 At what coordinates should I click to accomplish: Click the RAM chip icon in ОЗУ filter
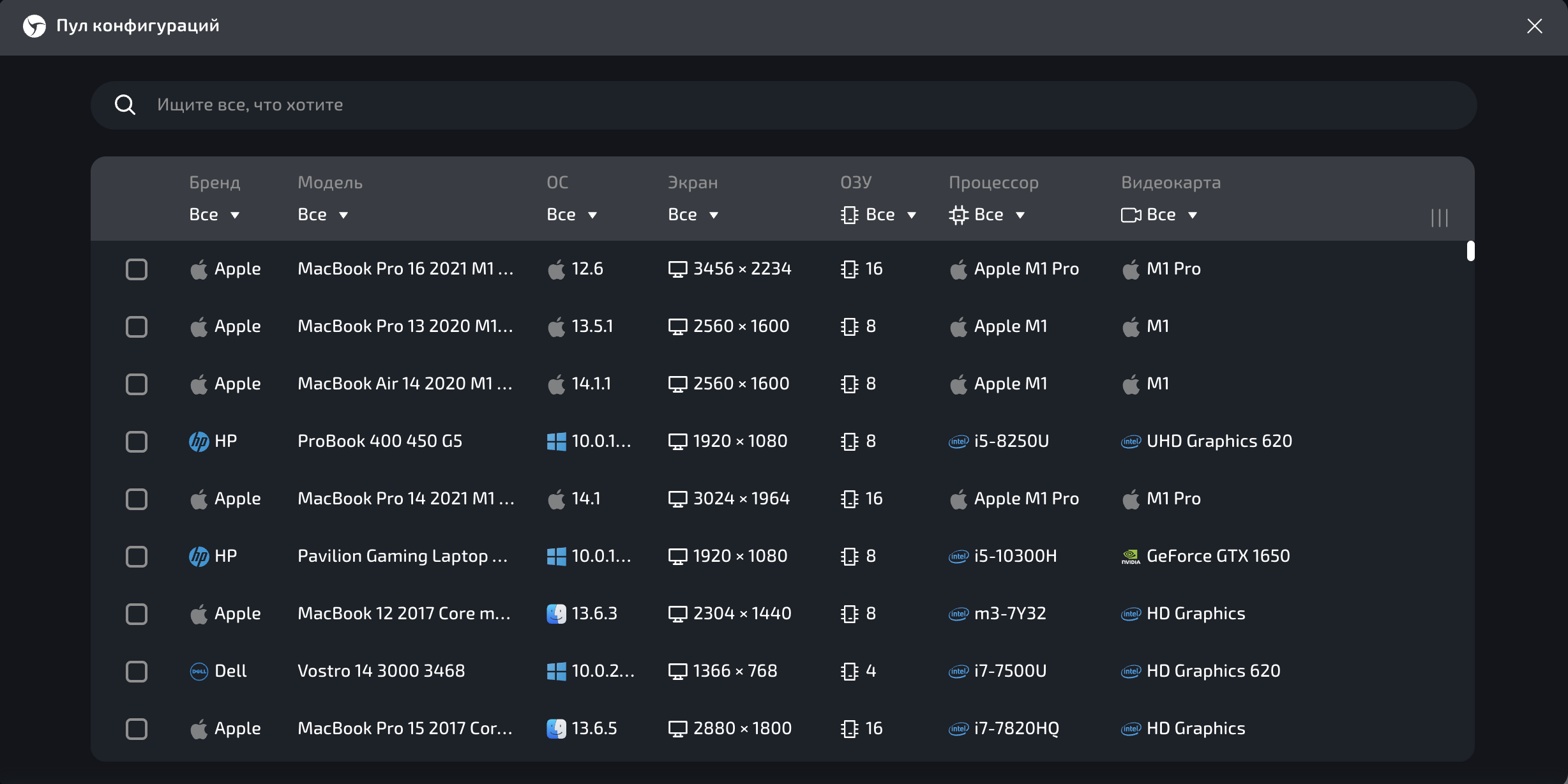[850, 215]
